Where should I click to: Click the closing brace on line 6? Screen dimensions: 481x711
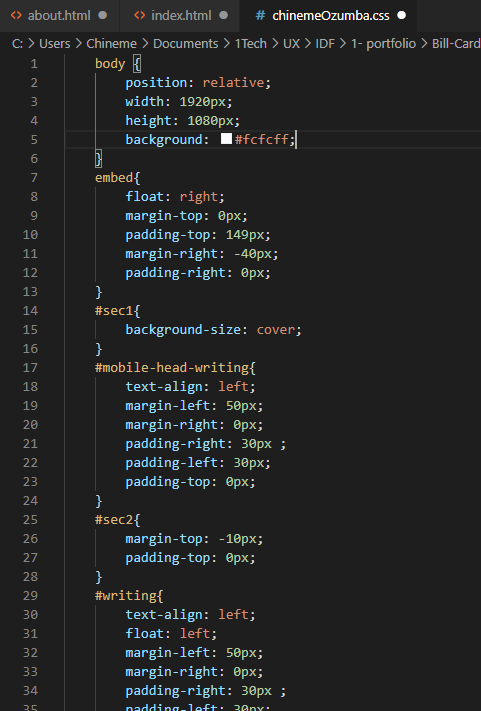pos(98,159)
